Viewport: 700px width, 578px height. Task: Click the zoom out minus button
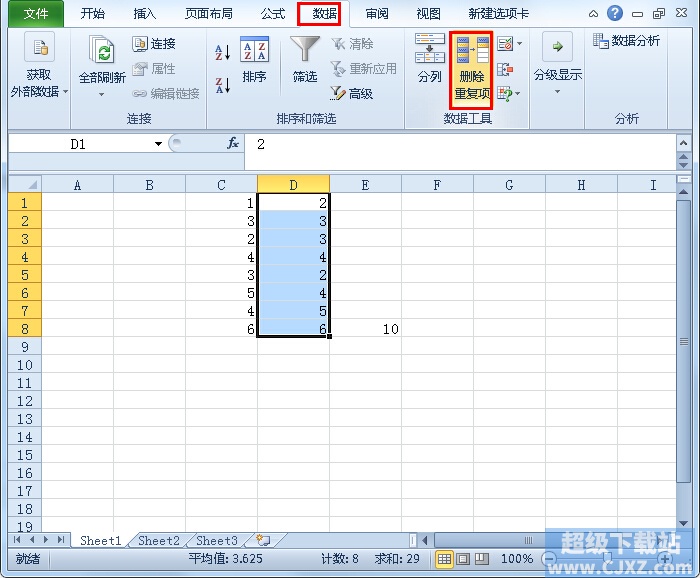point(548,559)
